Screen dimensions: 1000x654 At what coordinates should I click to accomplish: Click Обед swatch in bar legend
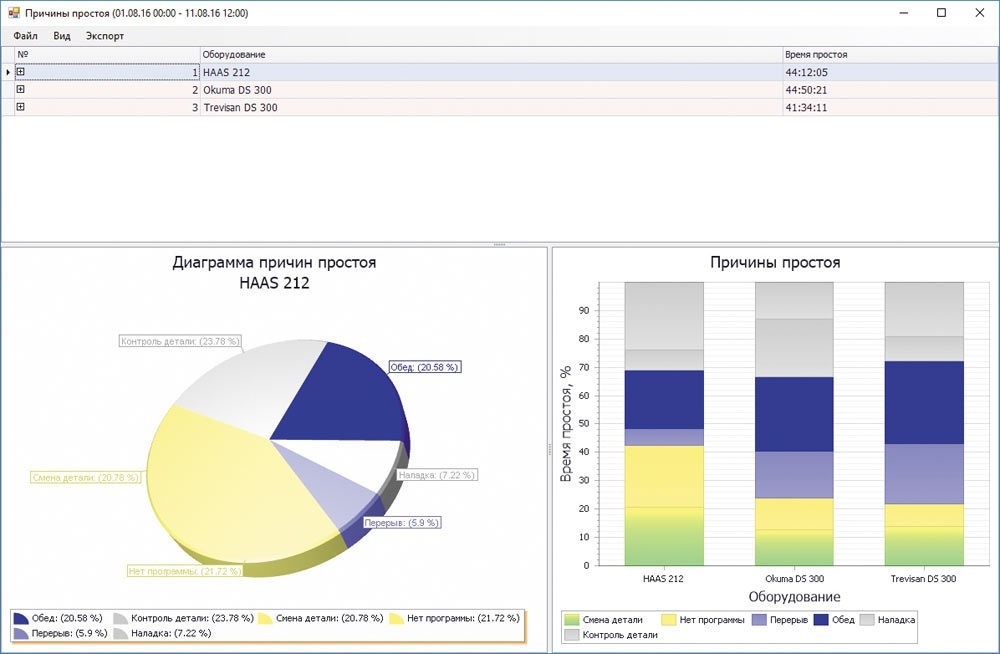pos(821,620)
